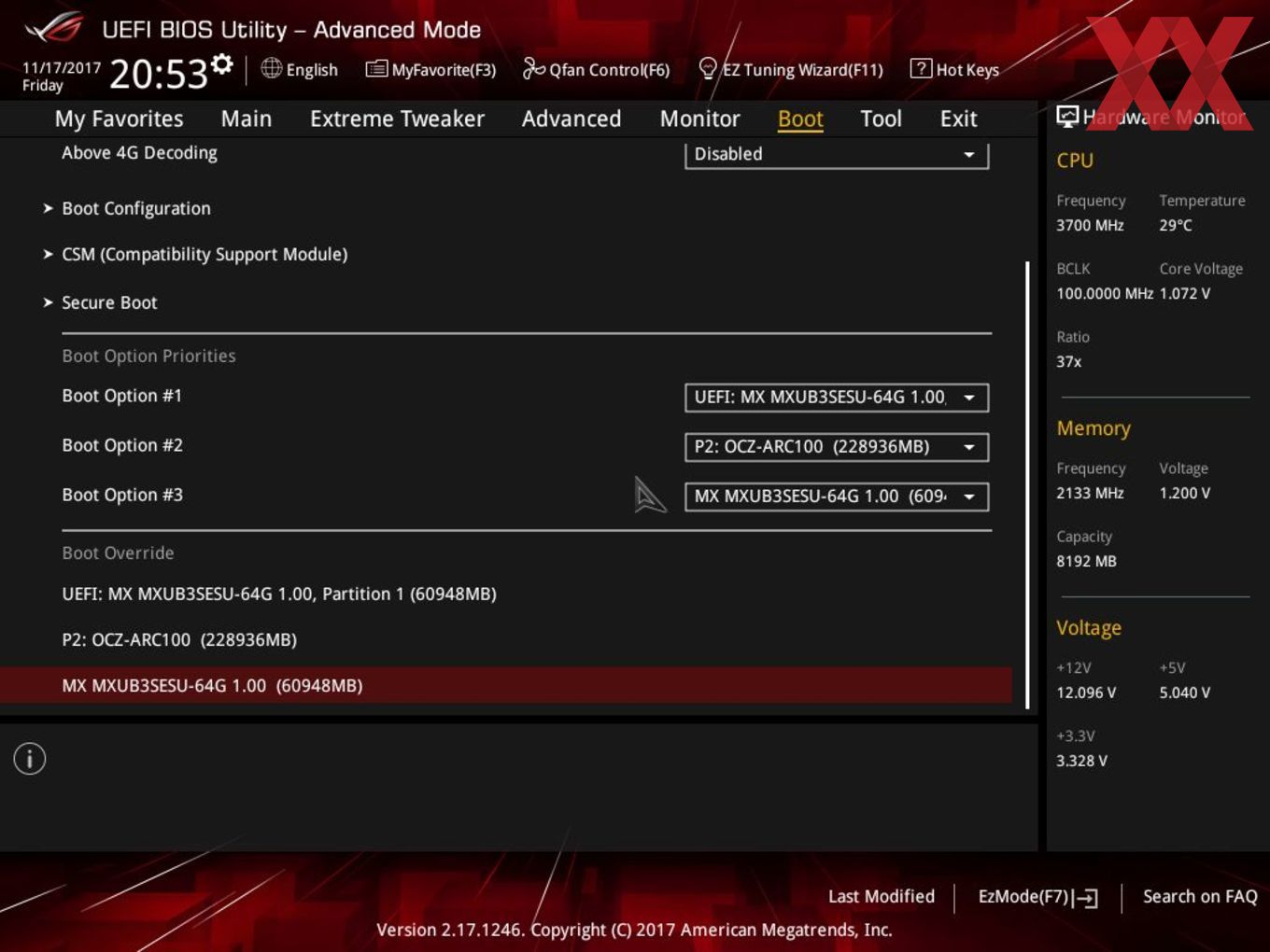Open the My Favorites tab

pos(119,119)
